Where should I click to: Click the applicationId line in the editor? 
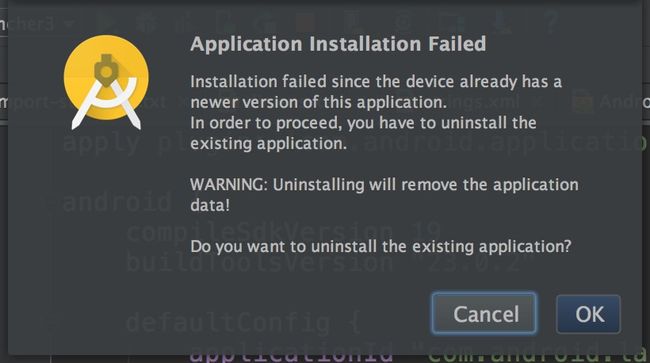[417, 353]
